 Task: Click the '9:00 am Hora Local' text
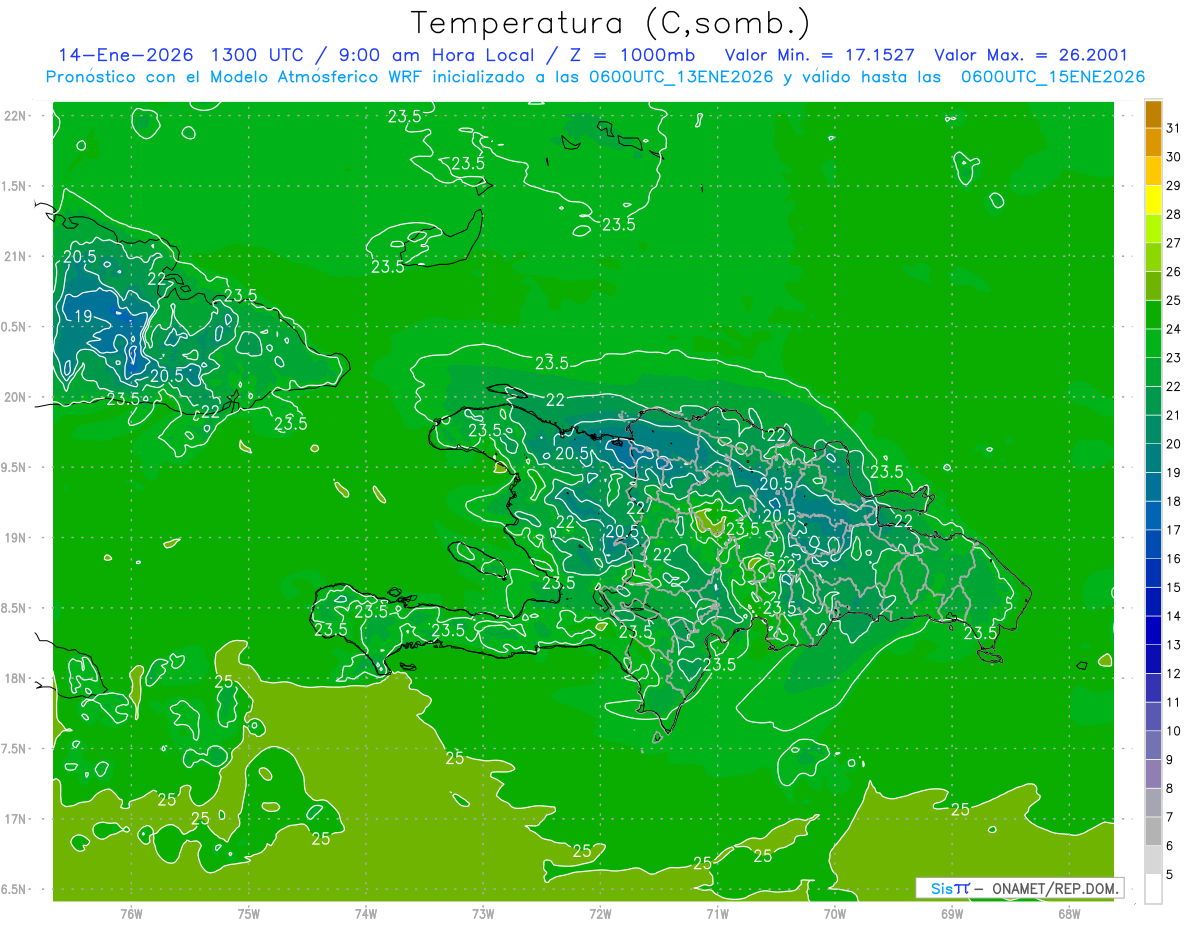pos(437,55)
